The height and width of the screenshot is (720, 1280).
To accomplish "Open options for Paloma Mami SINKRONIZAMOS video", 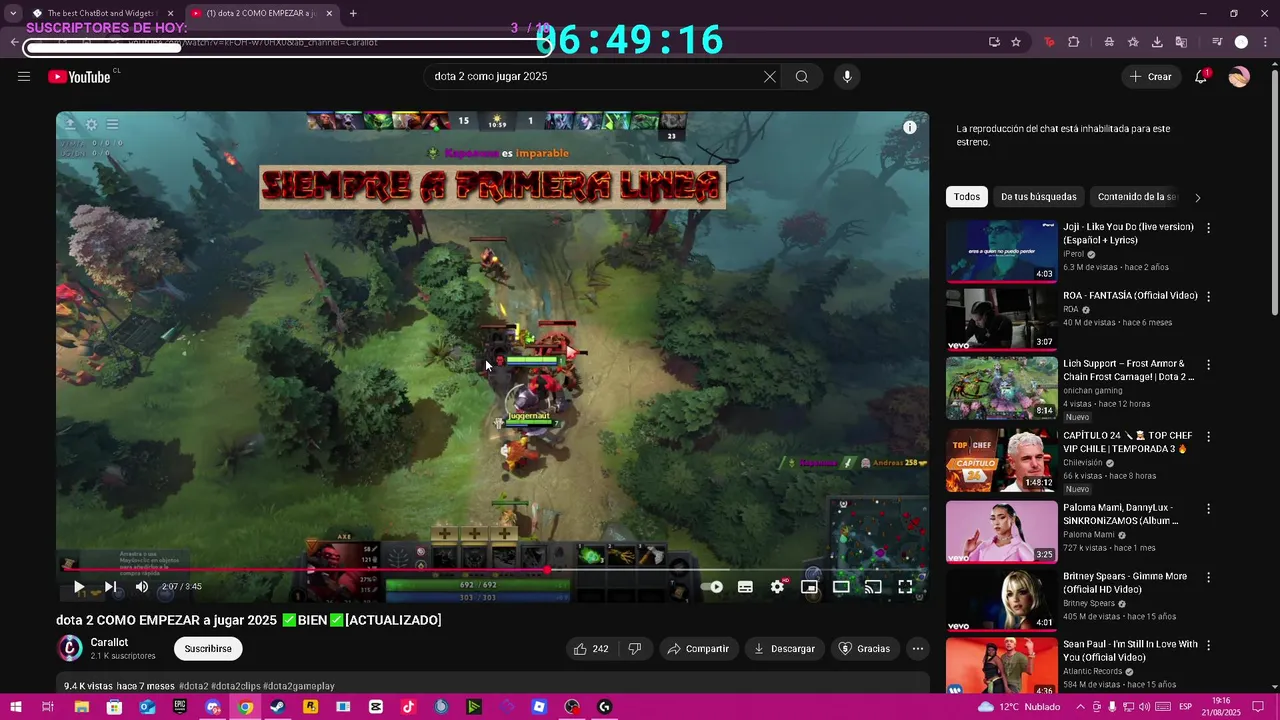I will [1208, 509].
